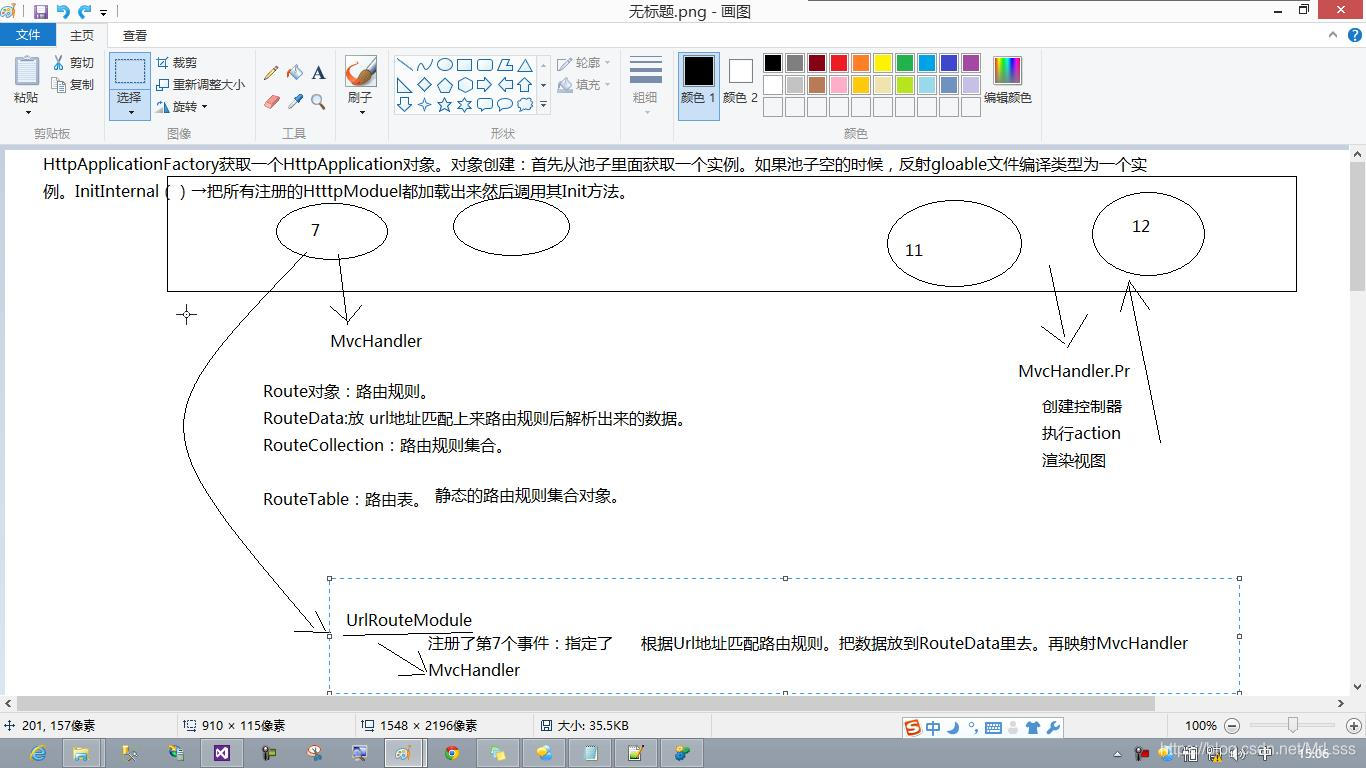1366x768 pixels.
Task: Pick the Rounded rectangle shape
Action: (485, 64)
